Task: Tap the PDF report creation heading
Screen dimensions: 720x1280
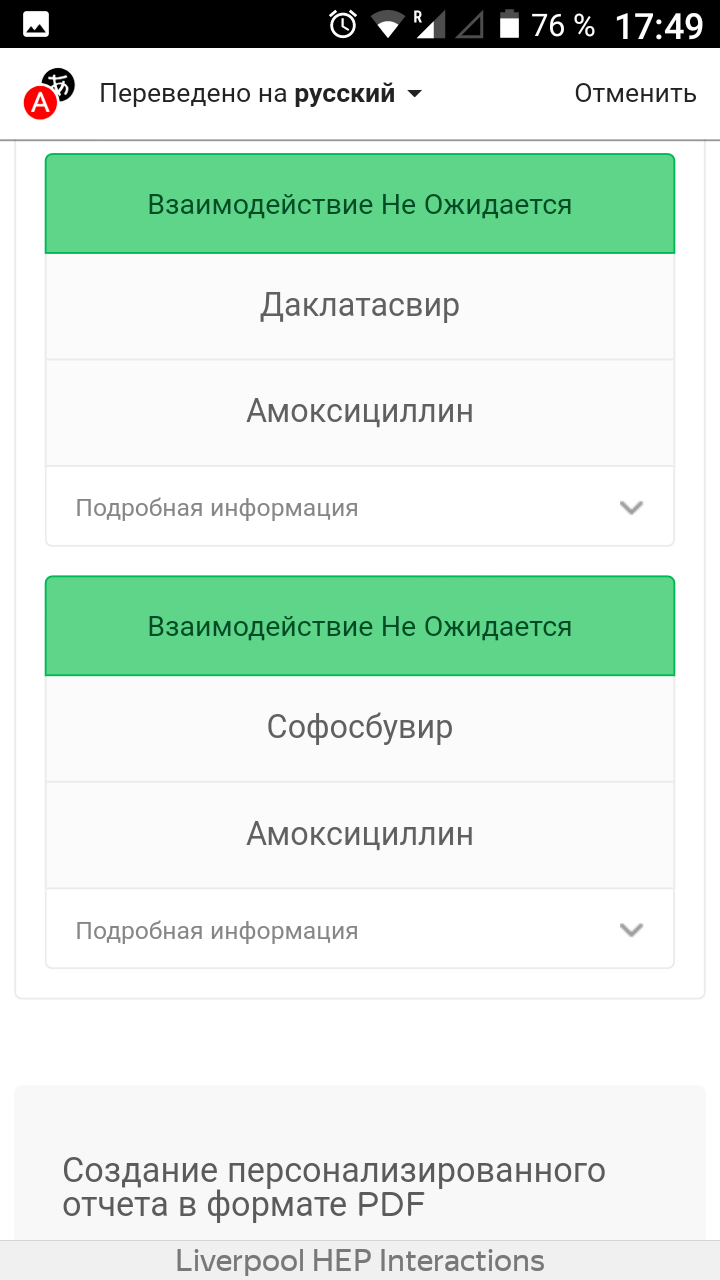Action: click(x=334, y=1187)
